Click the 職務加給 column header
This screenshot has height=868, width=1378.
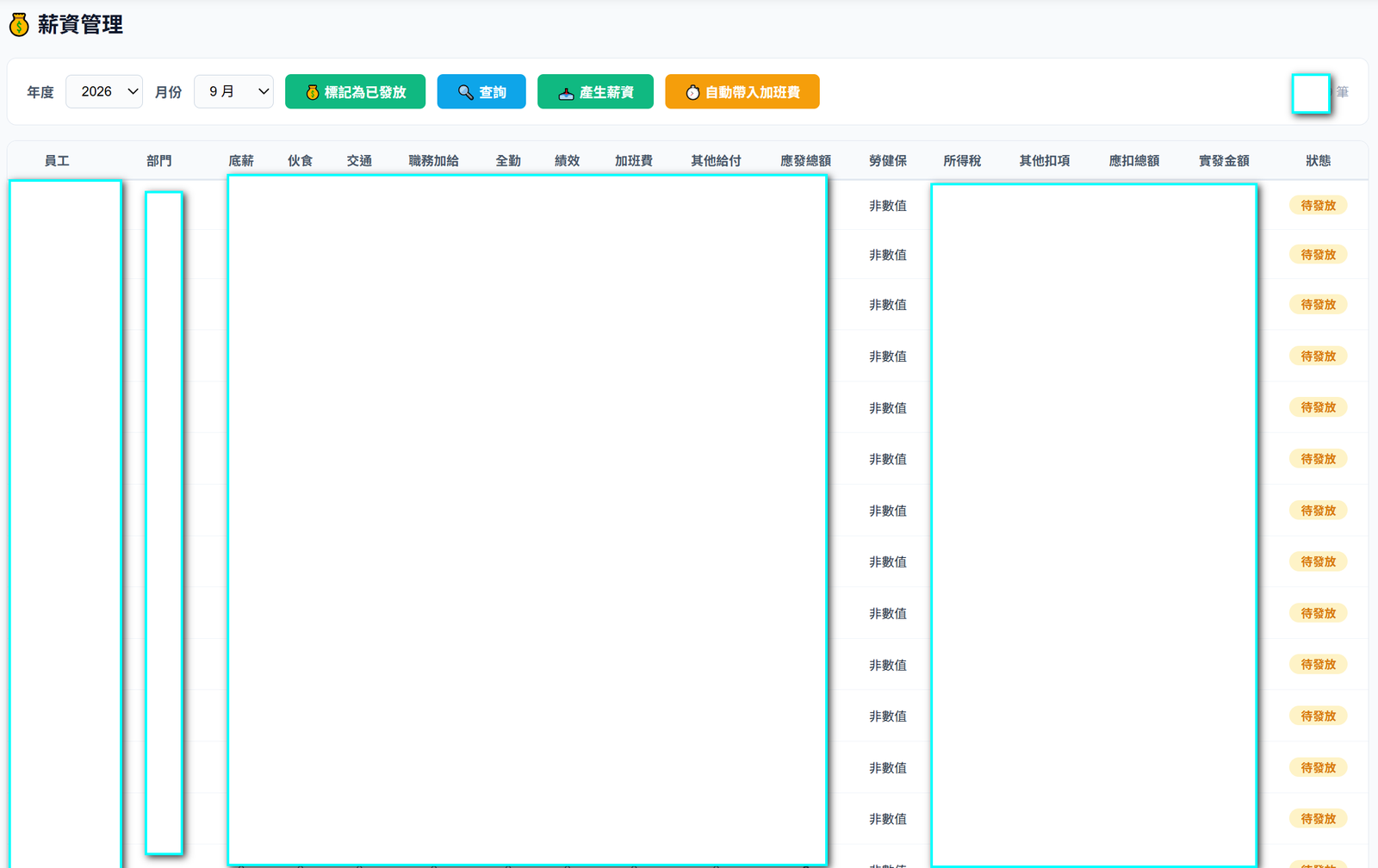[433, 161]
